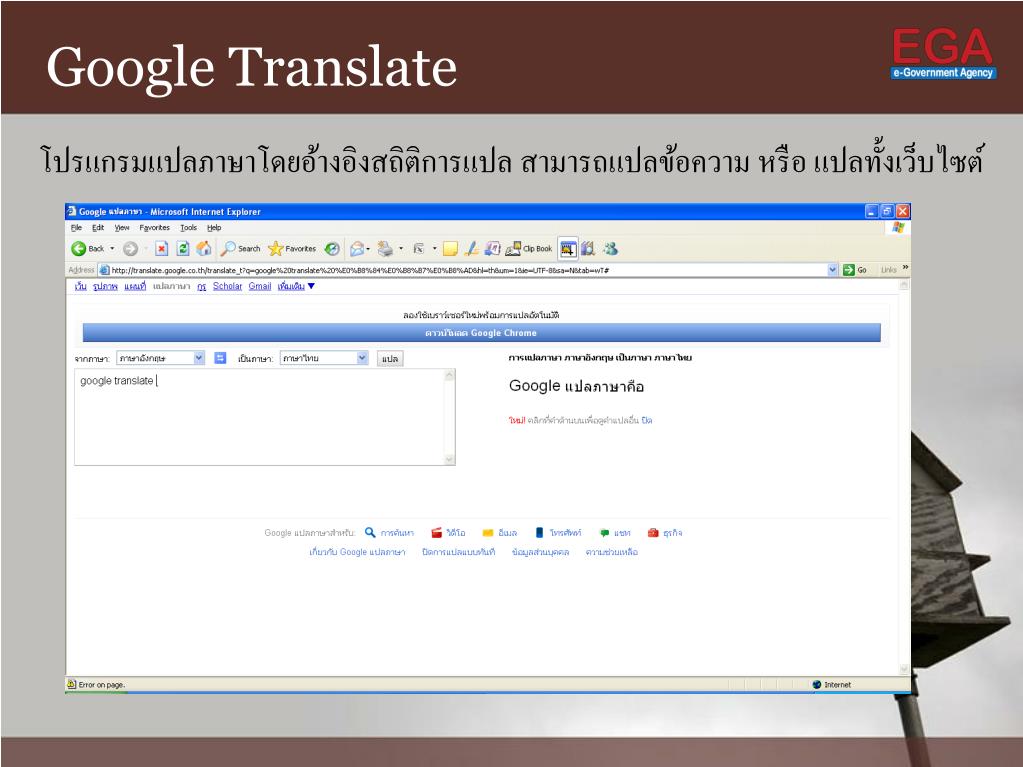Open the กรุ link before Scholar
This screenshot has width=1023, height=767.
202,286
